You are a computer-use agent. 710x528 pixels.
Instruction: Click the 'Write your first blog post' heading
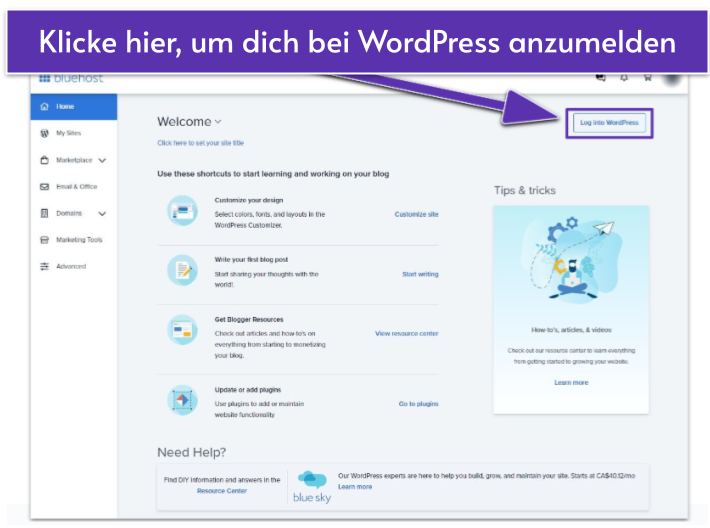coord(251,260)
